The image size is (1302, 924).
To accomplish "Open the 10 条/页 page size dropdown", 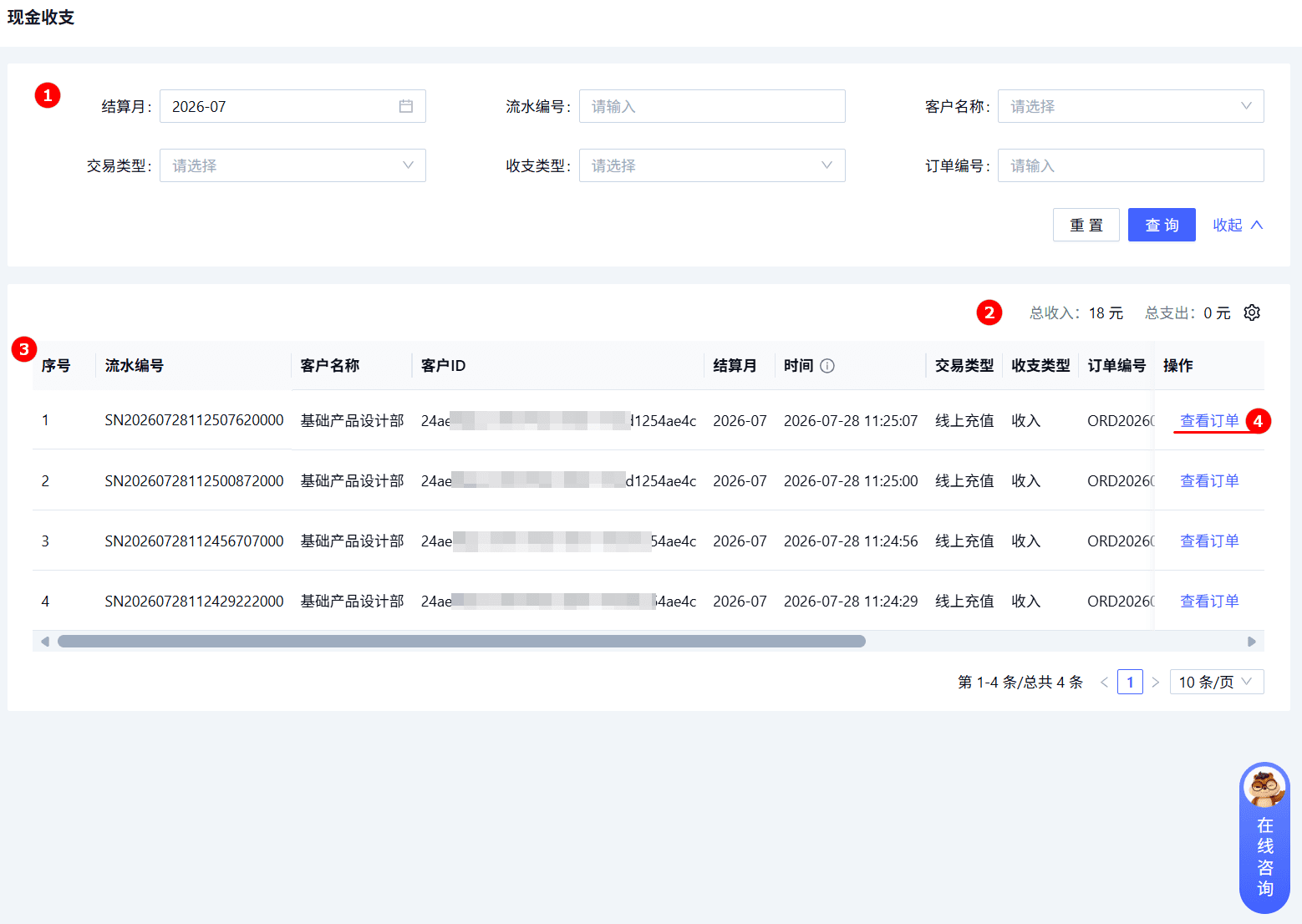I will [1217, 682].
